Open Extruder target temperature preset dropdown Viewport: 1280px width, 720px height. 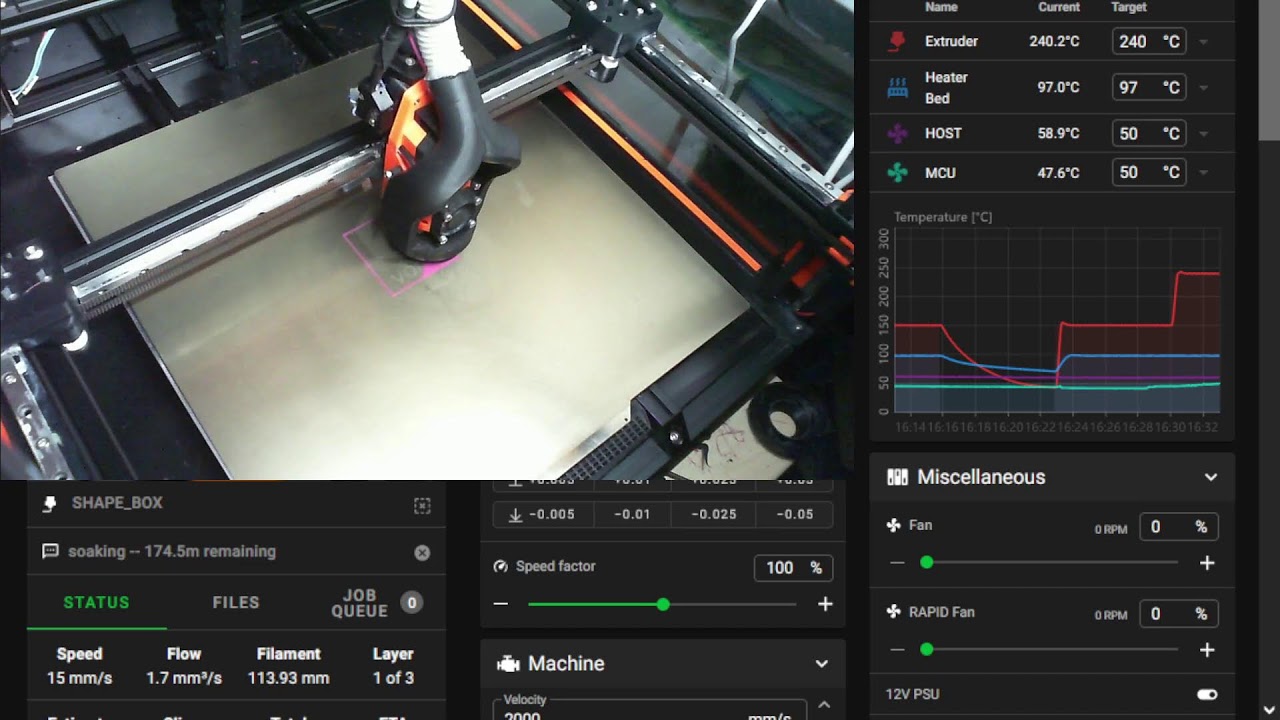1203,42
